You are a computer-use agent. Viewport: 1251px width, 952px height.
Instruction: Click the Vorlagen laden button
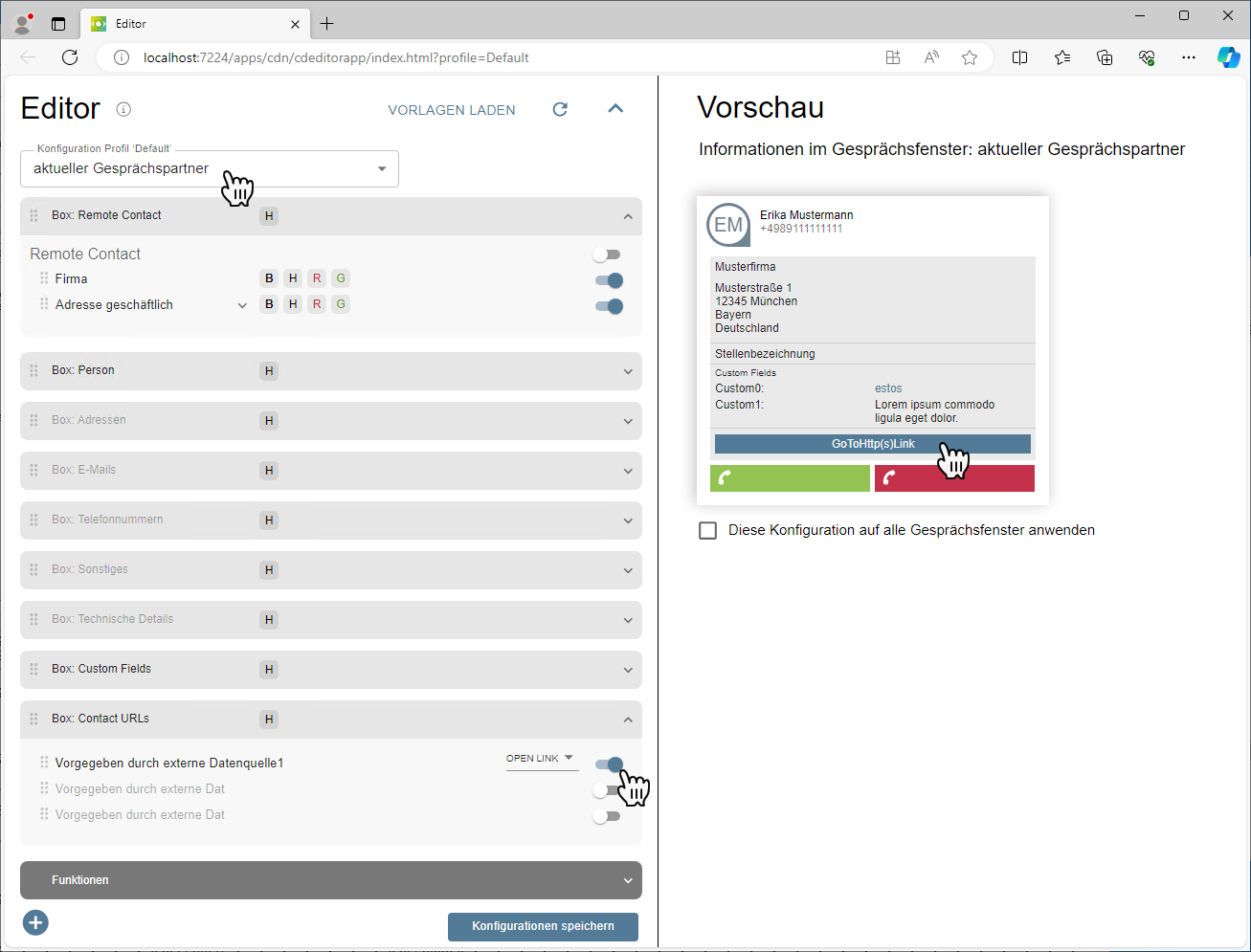(x=452, y=110)
